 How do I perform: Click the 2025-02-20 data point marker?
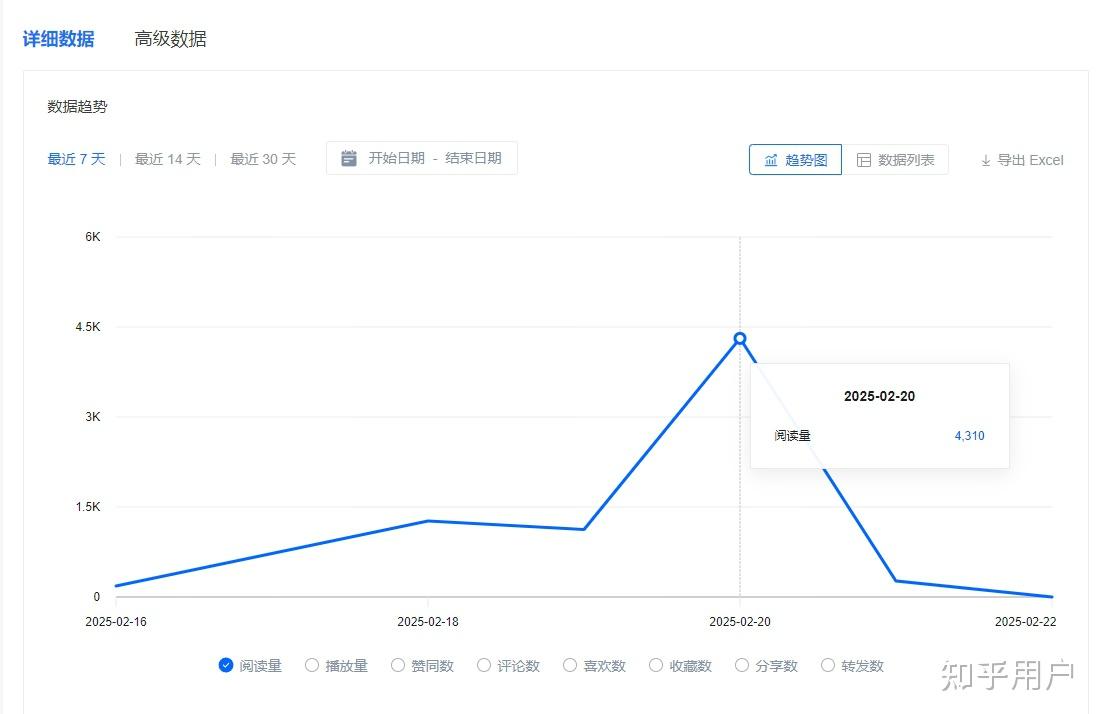tap(740, 338)
